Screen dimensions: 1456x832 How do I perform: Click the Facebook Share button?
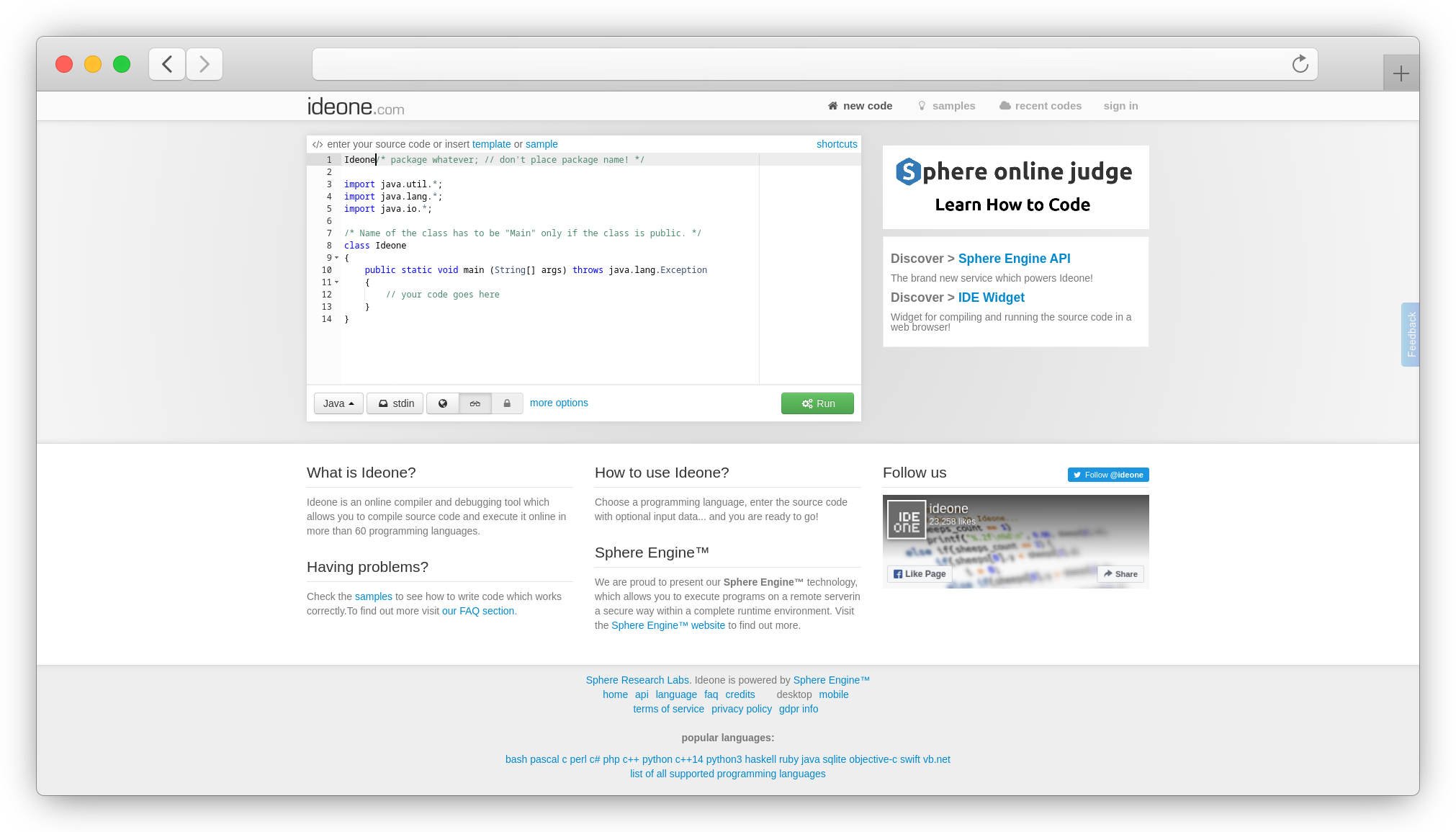1120,574
